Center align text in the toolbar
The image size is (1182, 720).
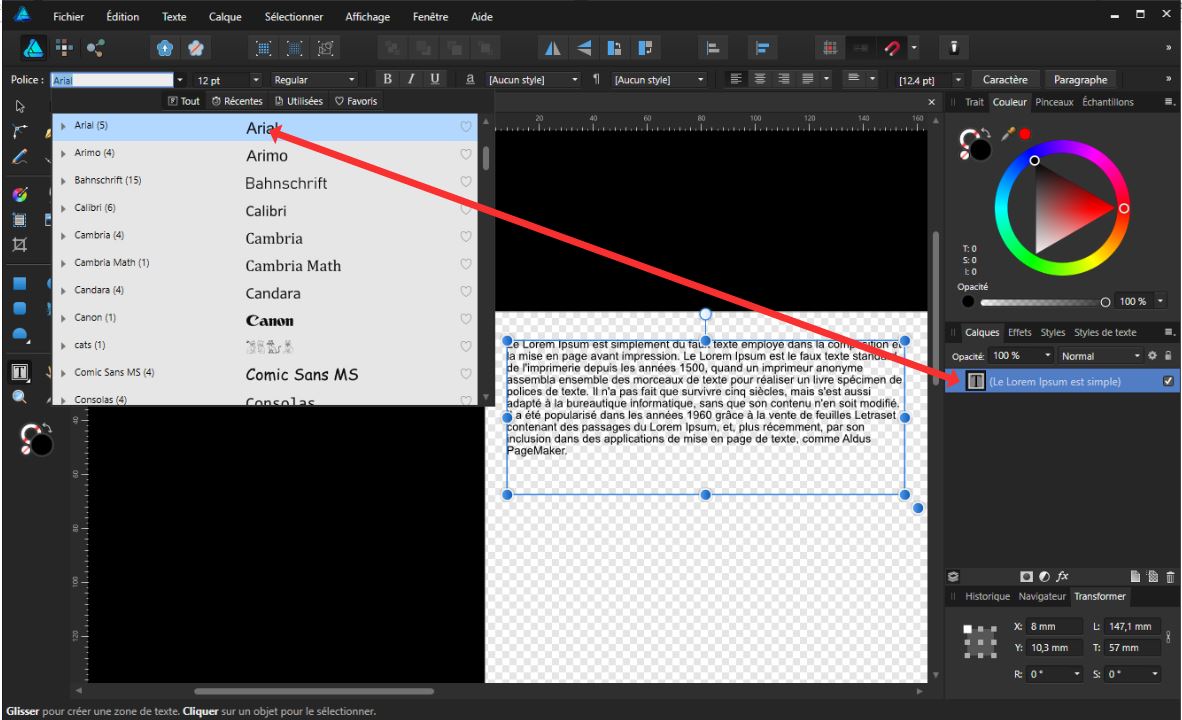(x=760, y=78)
